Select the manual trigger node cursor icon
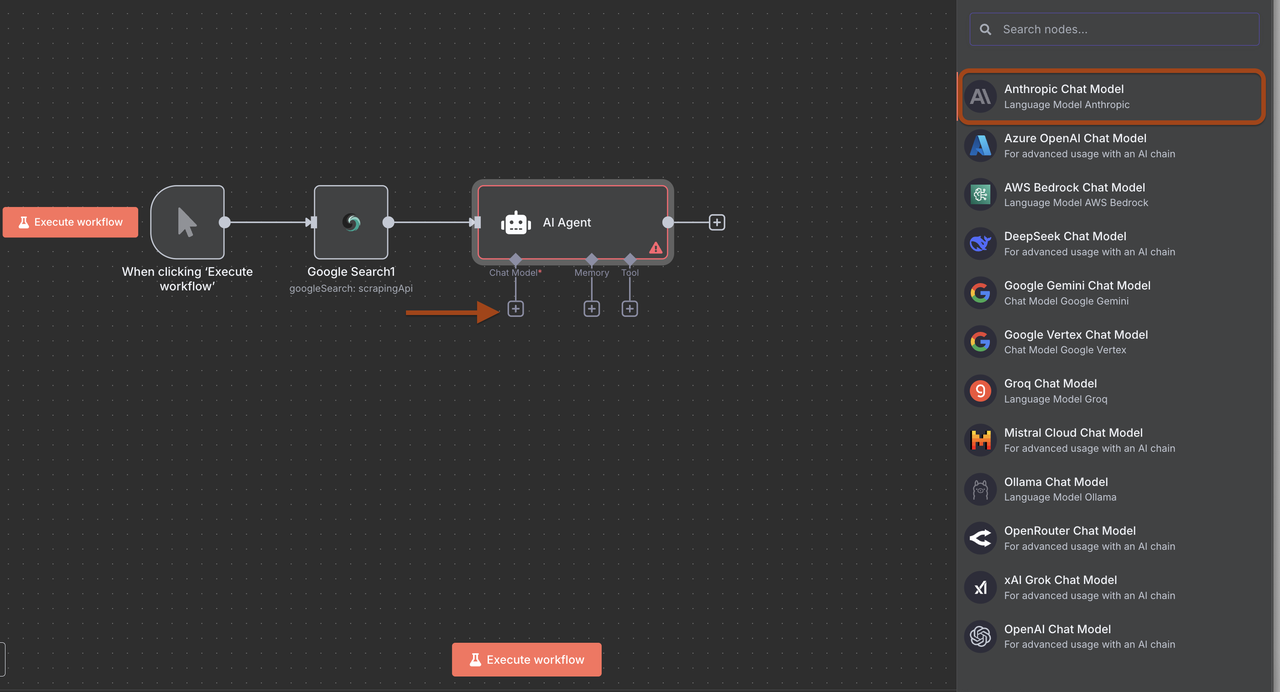 (187, 222)
